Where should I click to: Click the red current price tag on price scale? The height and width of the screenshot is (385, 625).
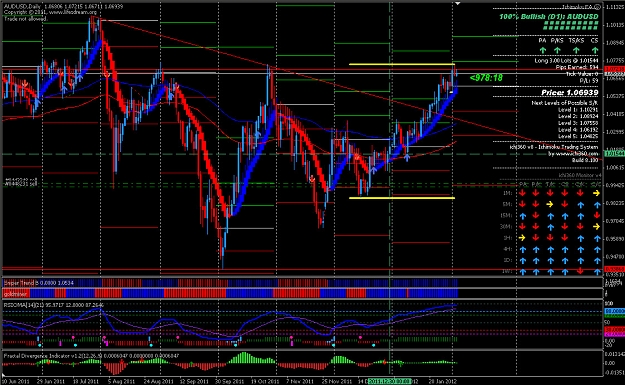615,69
